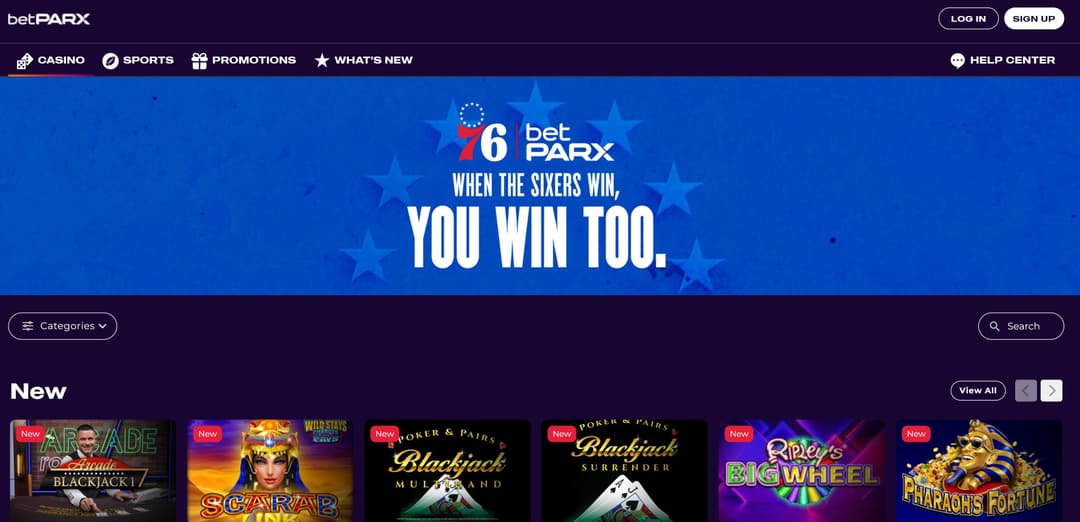Image resolution: width=1080 pixels, height=522 pixels.
Task: Show next New games with right arrow
Action: point(1051,390)
